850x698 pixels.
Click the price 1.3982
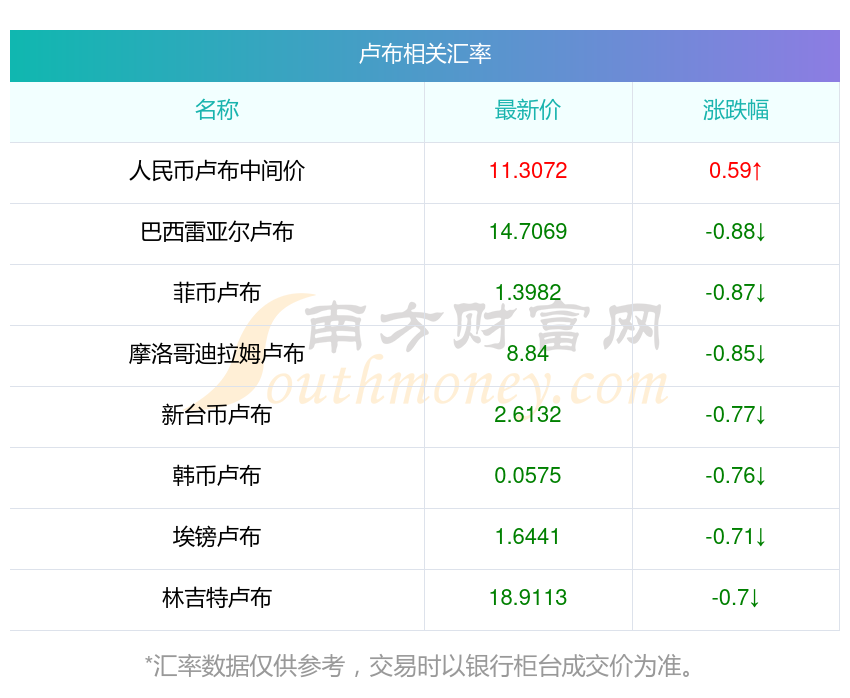click(x=528, y=293)
